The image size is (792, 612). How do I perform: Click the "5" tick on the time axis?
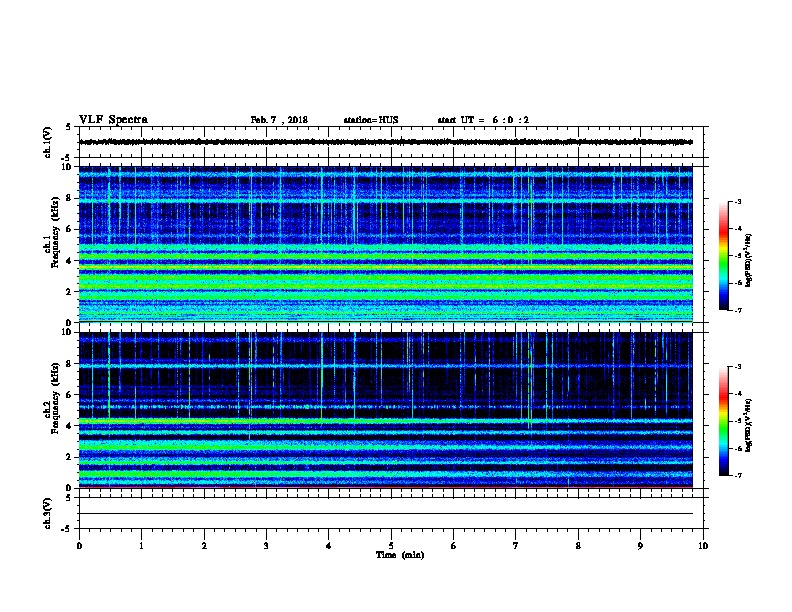[x=391, y=546]
